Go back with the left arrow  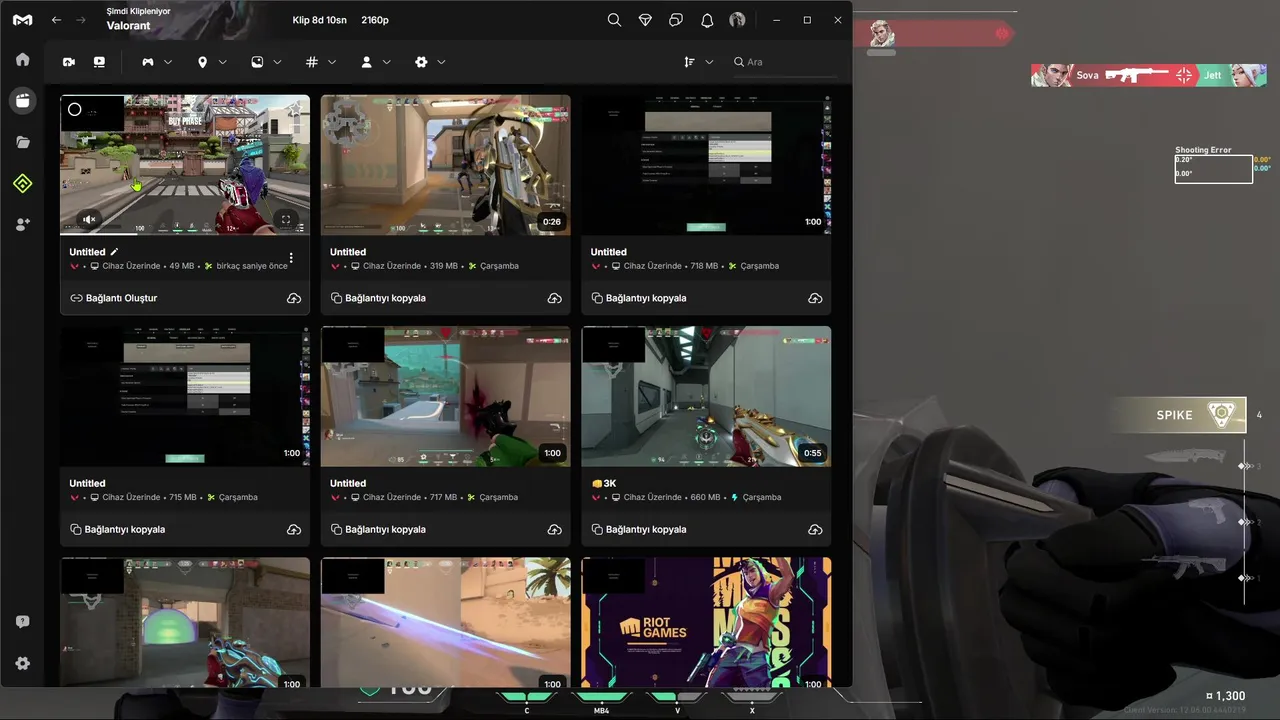(x=56, y=20)
